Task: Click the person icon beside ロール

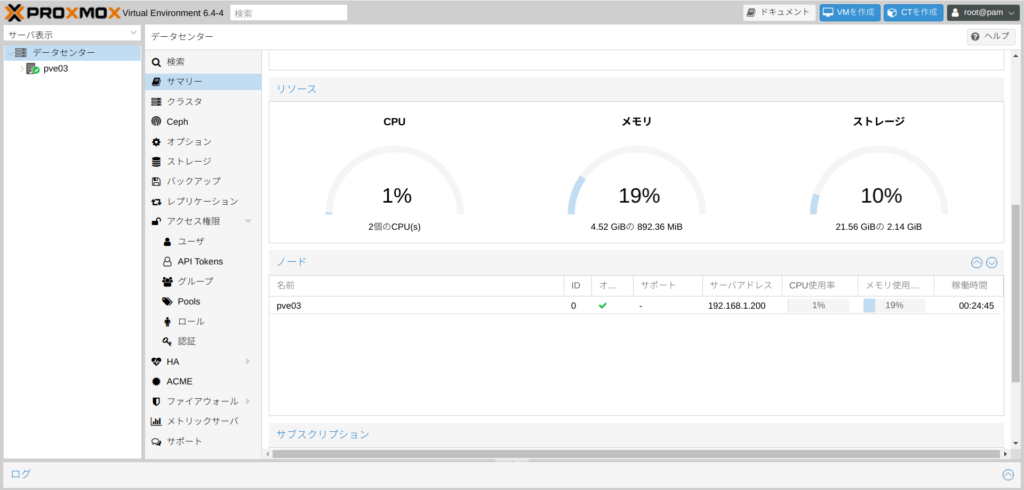Action: pos(167,321)
